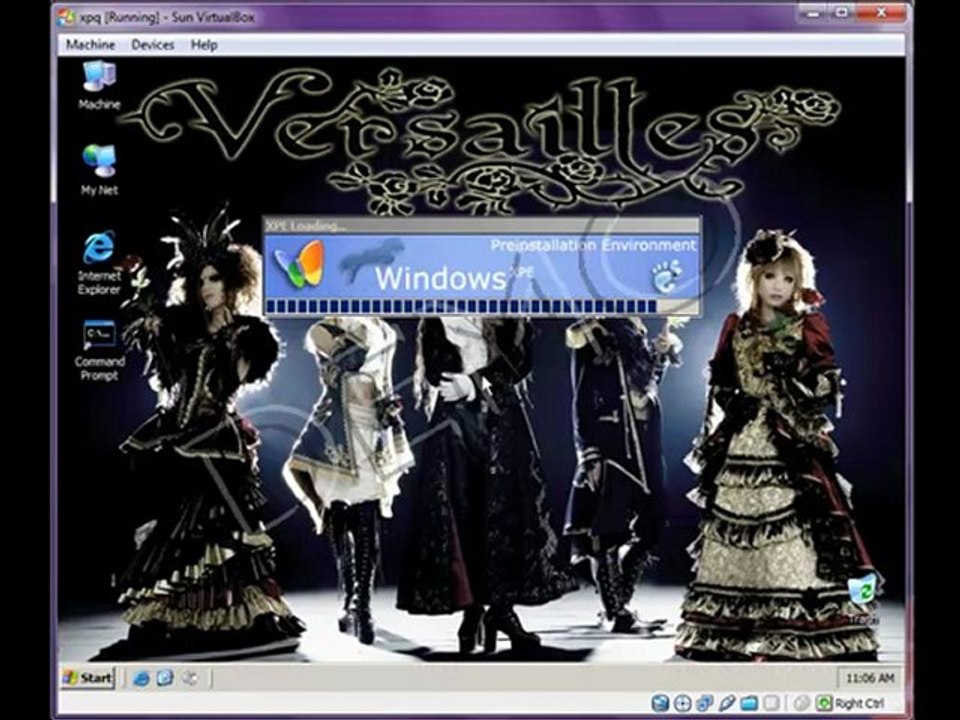Viewport: 960px width, 720px height.
Task: Click the shared folders status icon
Action: coord(749,703)
